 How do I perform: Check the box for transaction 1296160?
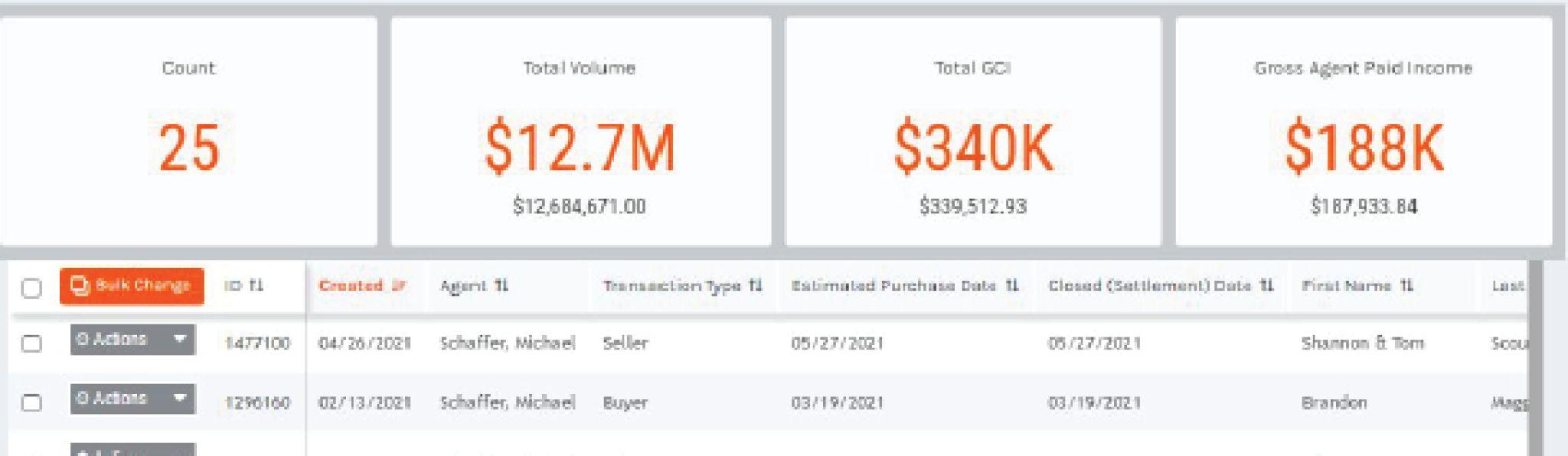click(31, 402)
